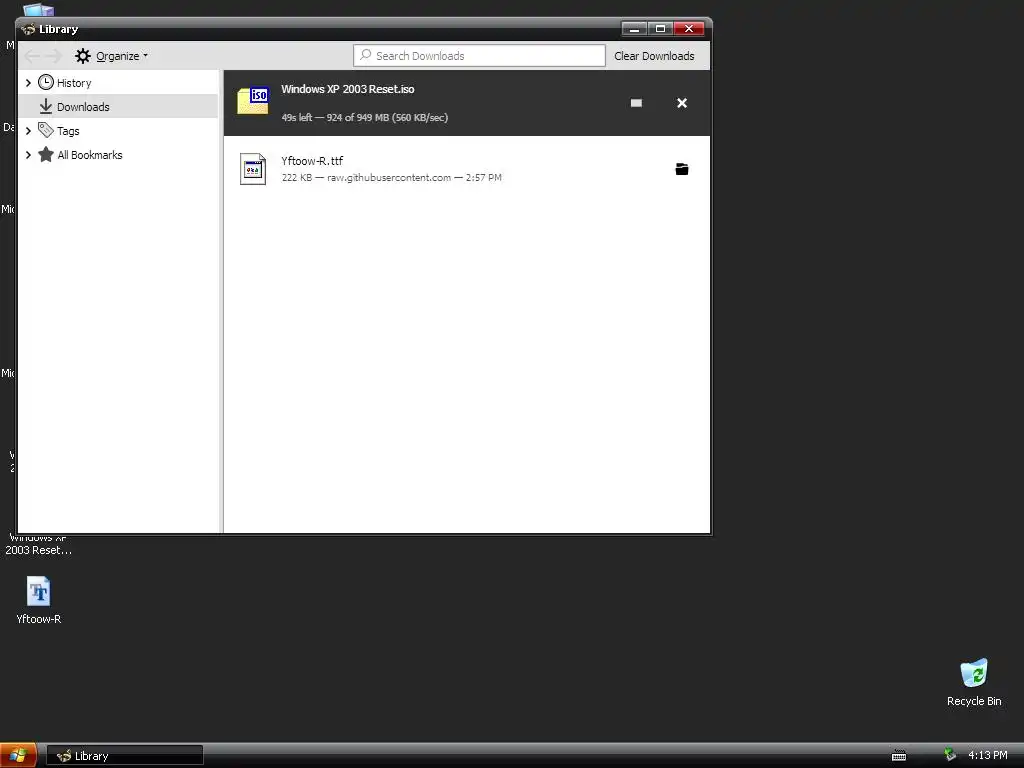Click the network tray icon beside the clock
Image resolution: width=1024 pixels, height=768 pixels.
[x=950, y=755]
